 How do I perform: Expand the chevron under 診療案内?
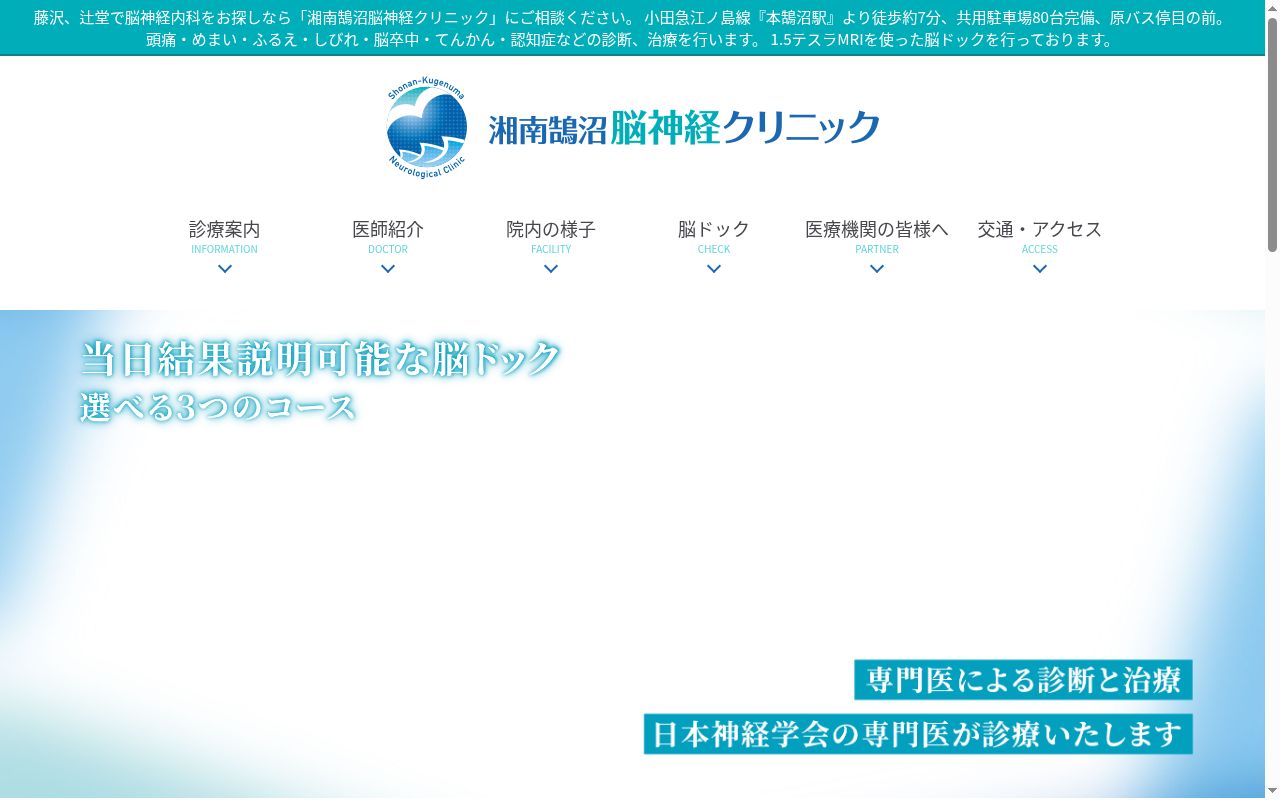click(225, 269)
